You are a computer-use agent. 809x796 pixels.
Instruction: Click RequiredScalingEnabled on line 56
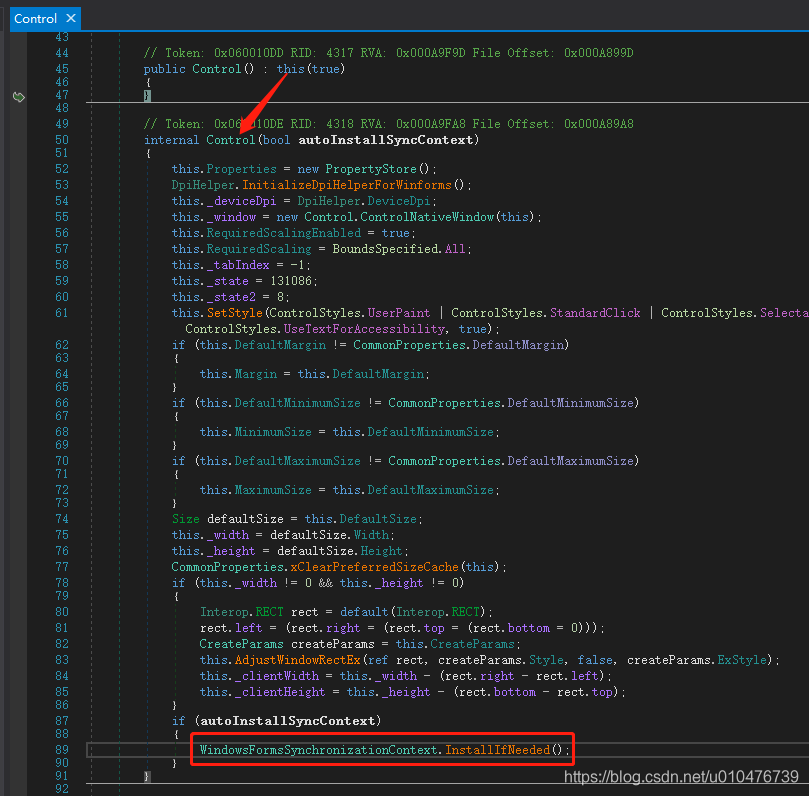click(x=283, y=233)
